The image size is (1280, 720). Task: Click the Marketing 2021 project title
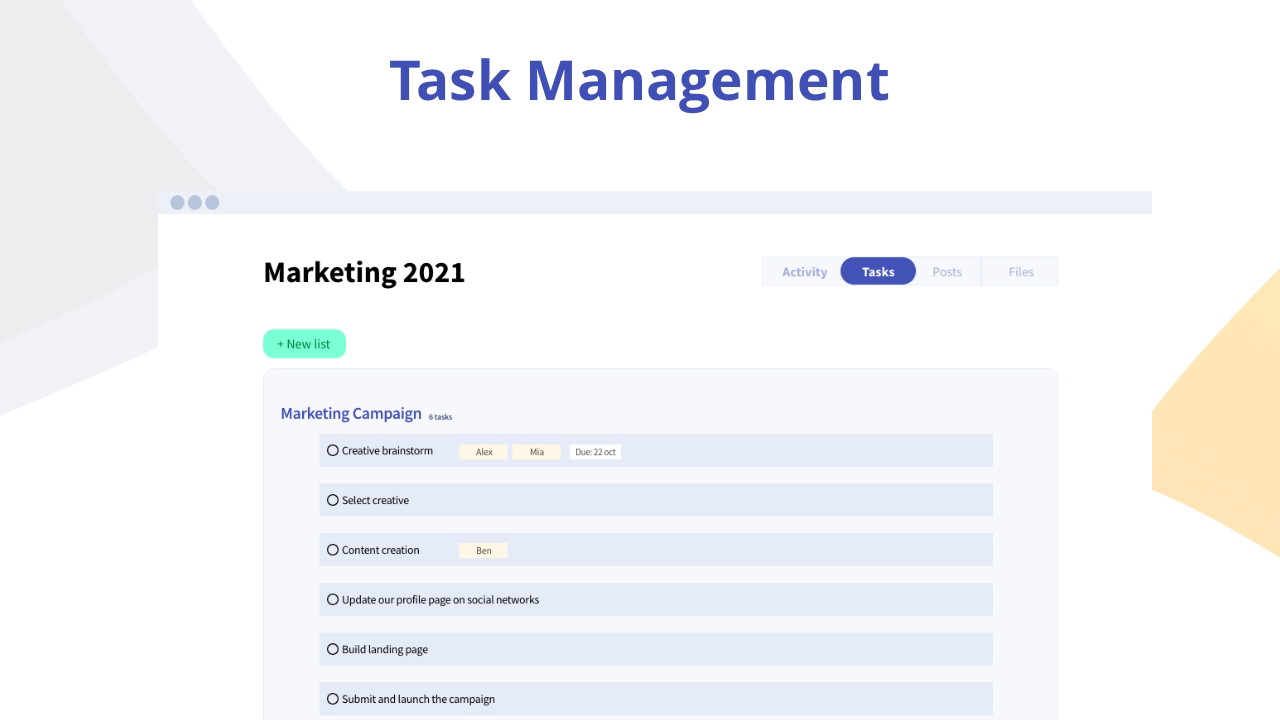coord(364,273)
